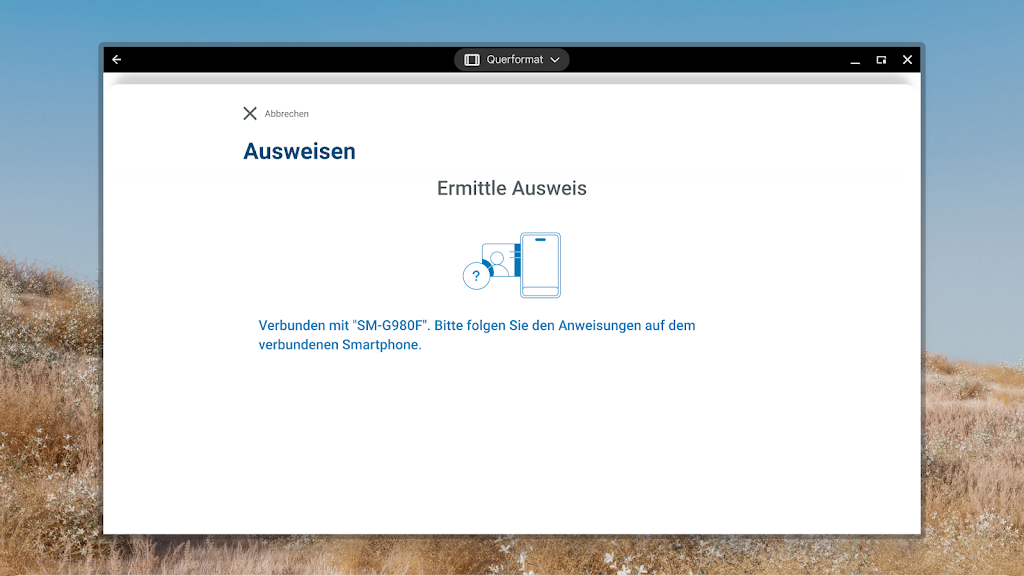Click the "verbundenen Smartphone" text line
Image resolution: width=1024 pixels, height=576 pixels.
(340, 345)
